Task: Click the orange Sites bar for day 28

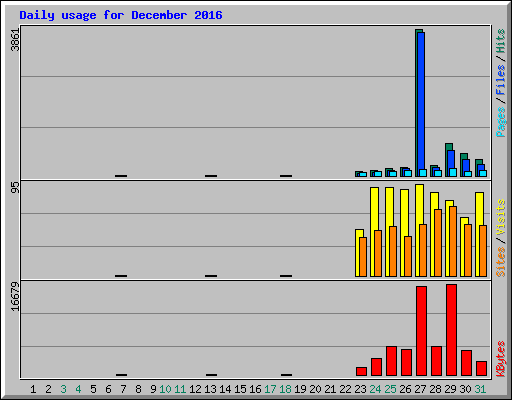Action: 438,243
